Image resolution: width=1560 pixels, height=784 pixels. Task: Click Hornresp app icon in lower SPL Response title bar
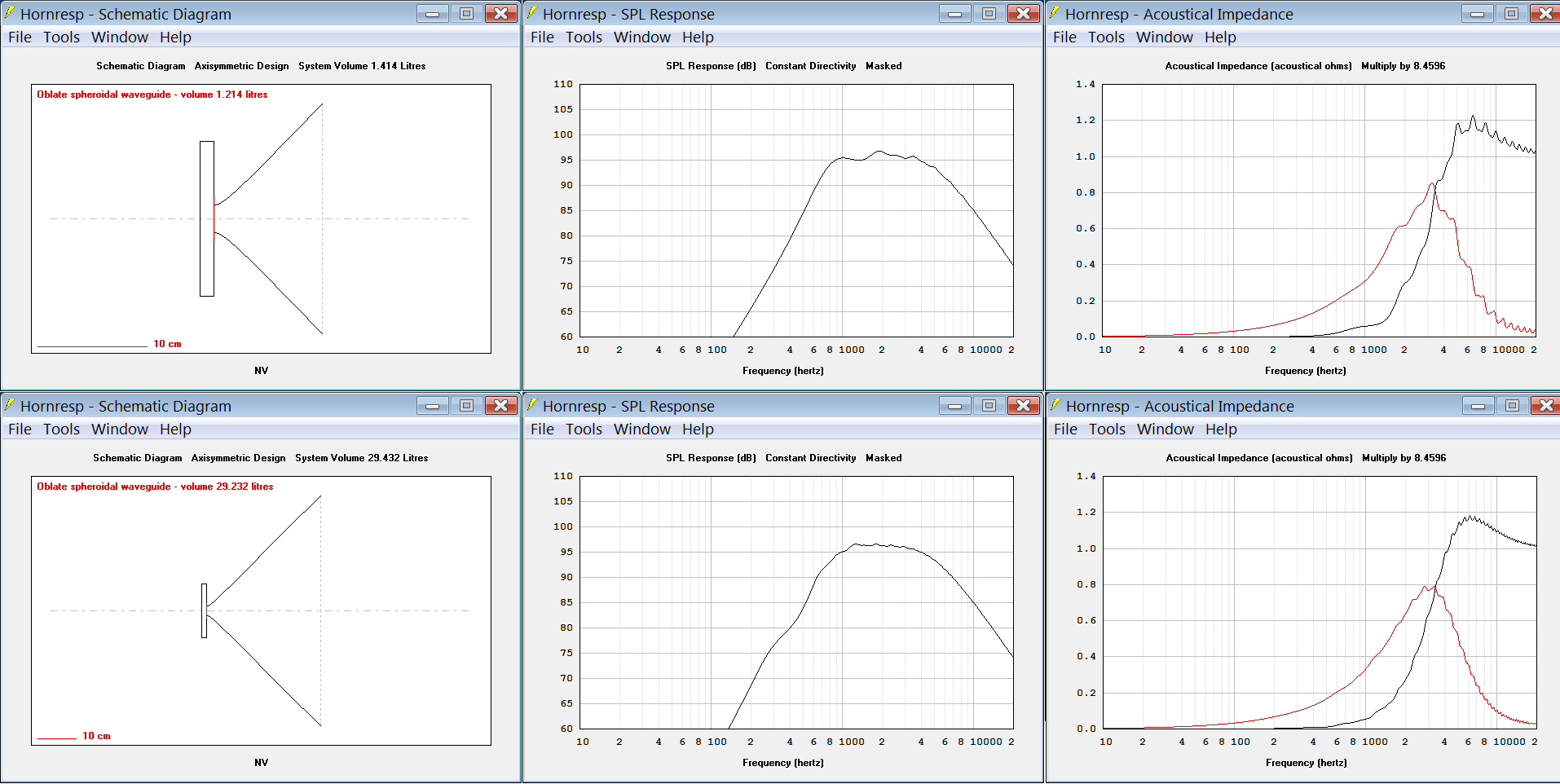(x=532, y=405)
